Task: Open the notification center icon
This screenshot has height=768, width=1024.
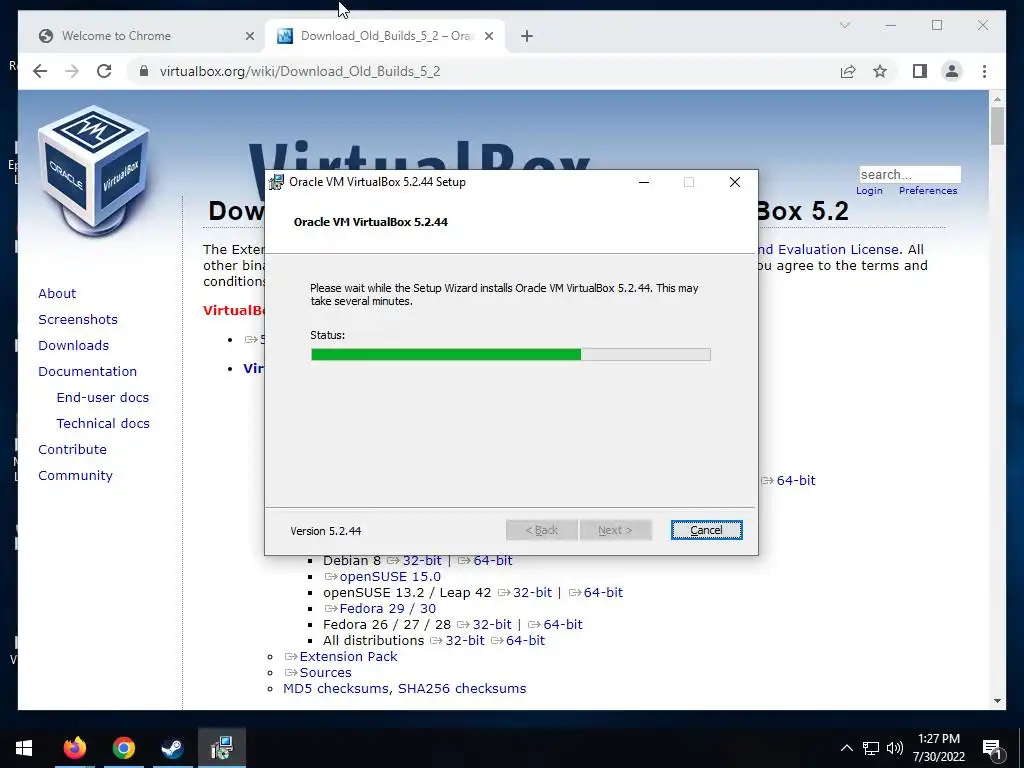Action: [992, 748]
